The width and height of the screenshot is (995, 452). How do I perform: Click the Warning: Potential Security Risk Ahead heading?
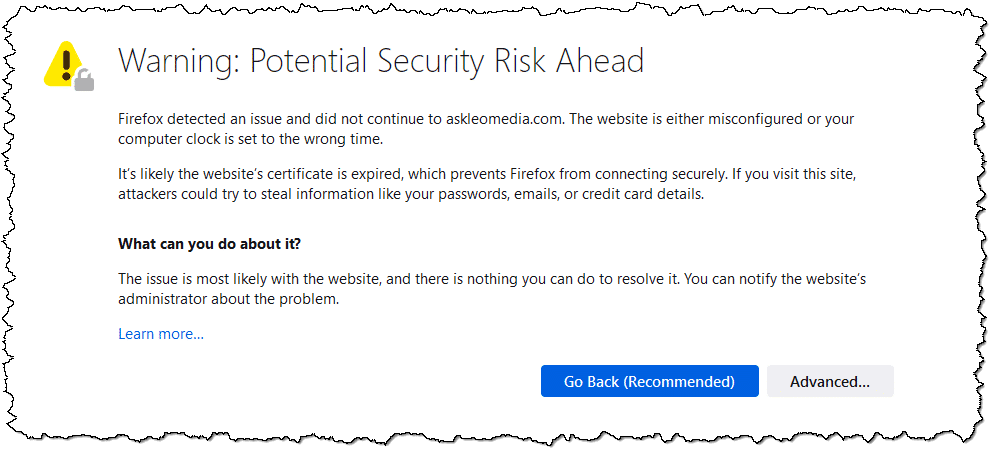coord(381,62)
